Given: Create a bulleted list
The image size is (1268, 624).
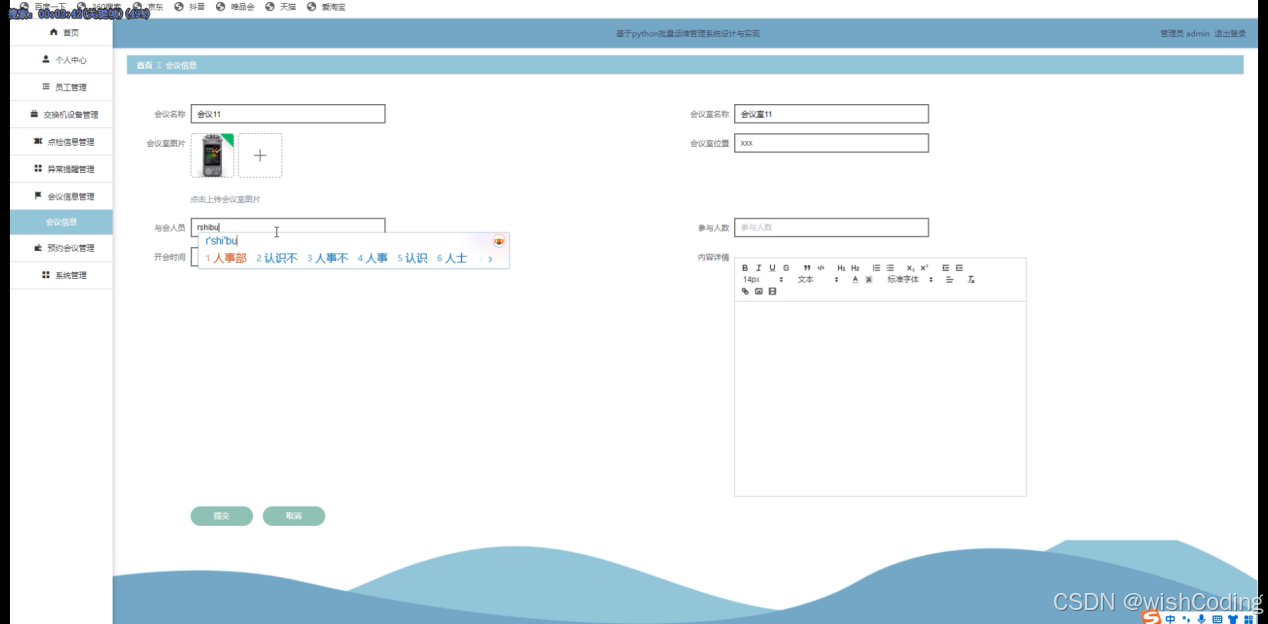Looking at the screenshot, I should [890, 268].
